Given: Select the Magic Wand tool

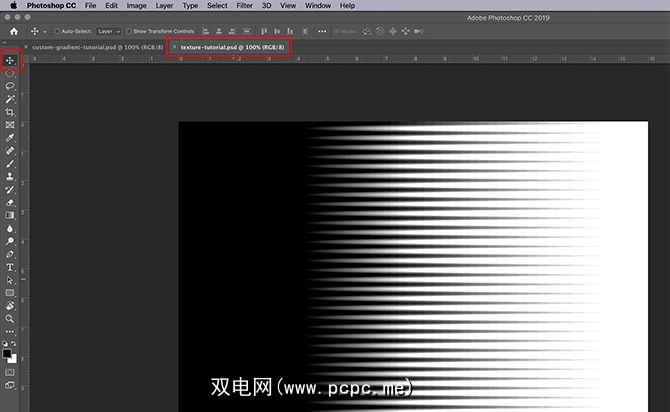Looking at the screenshot, I should (10, 99).
